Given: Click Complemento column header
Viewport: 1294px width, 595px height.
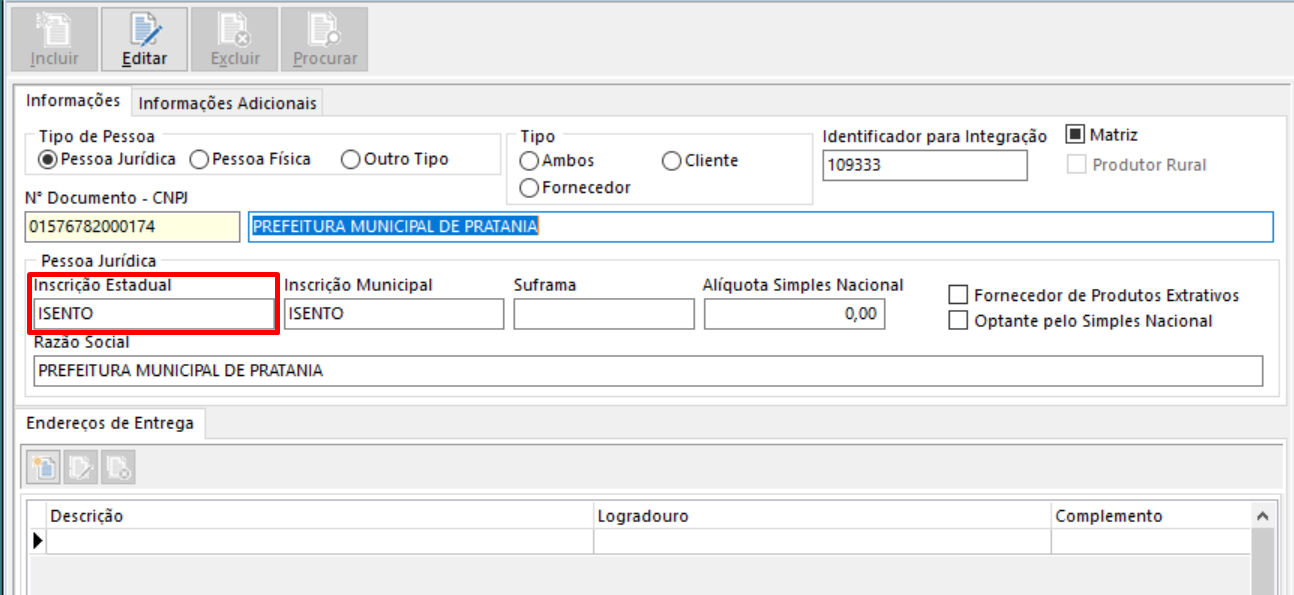Looking at the screenshot, I should pos(1150,516).
